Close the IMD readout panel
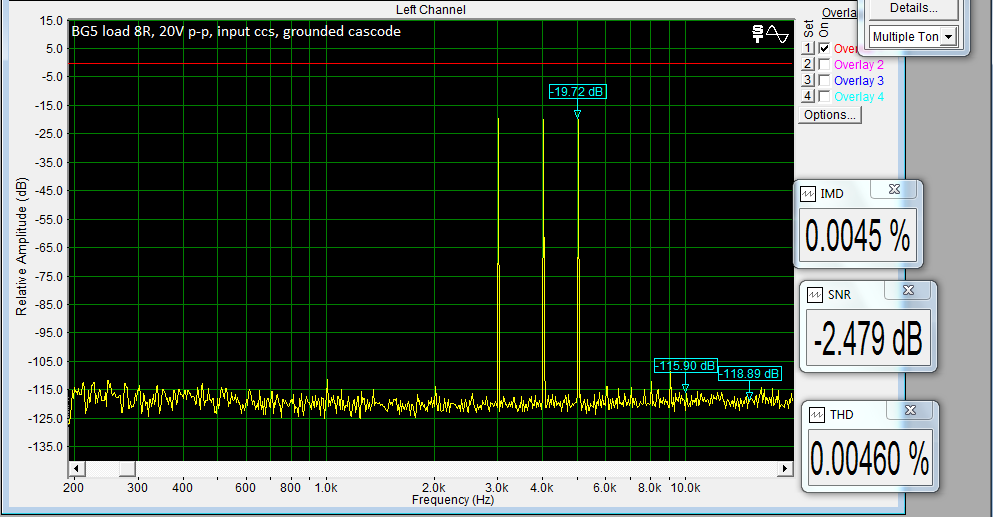Viewport: 993px width, 517px height. click(x=894, y=189)
